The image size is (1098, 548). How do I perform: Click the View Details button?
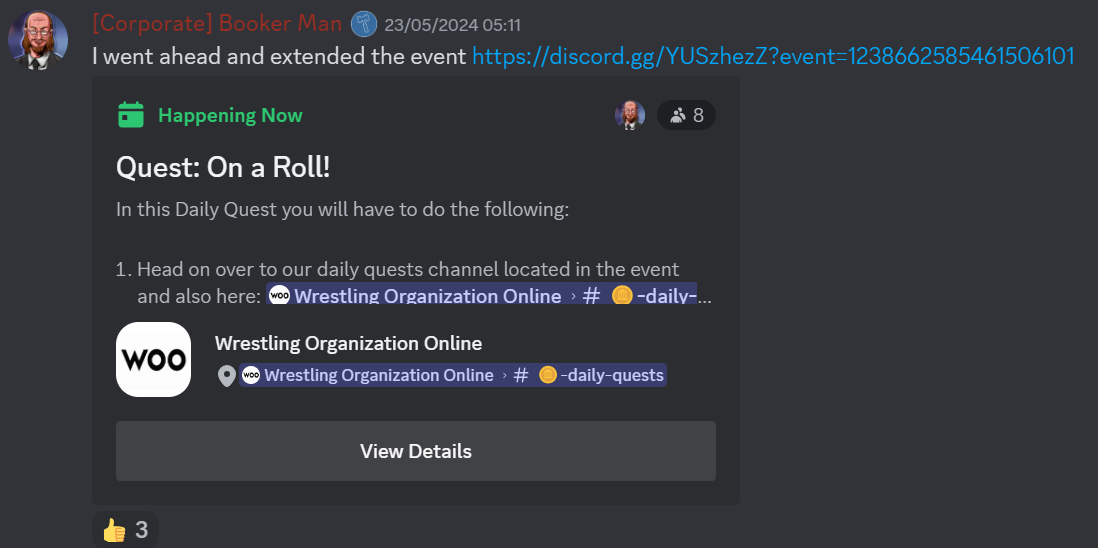[x=416, y=451]
